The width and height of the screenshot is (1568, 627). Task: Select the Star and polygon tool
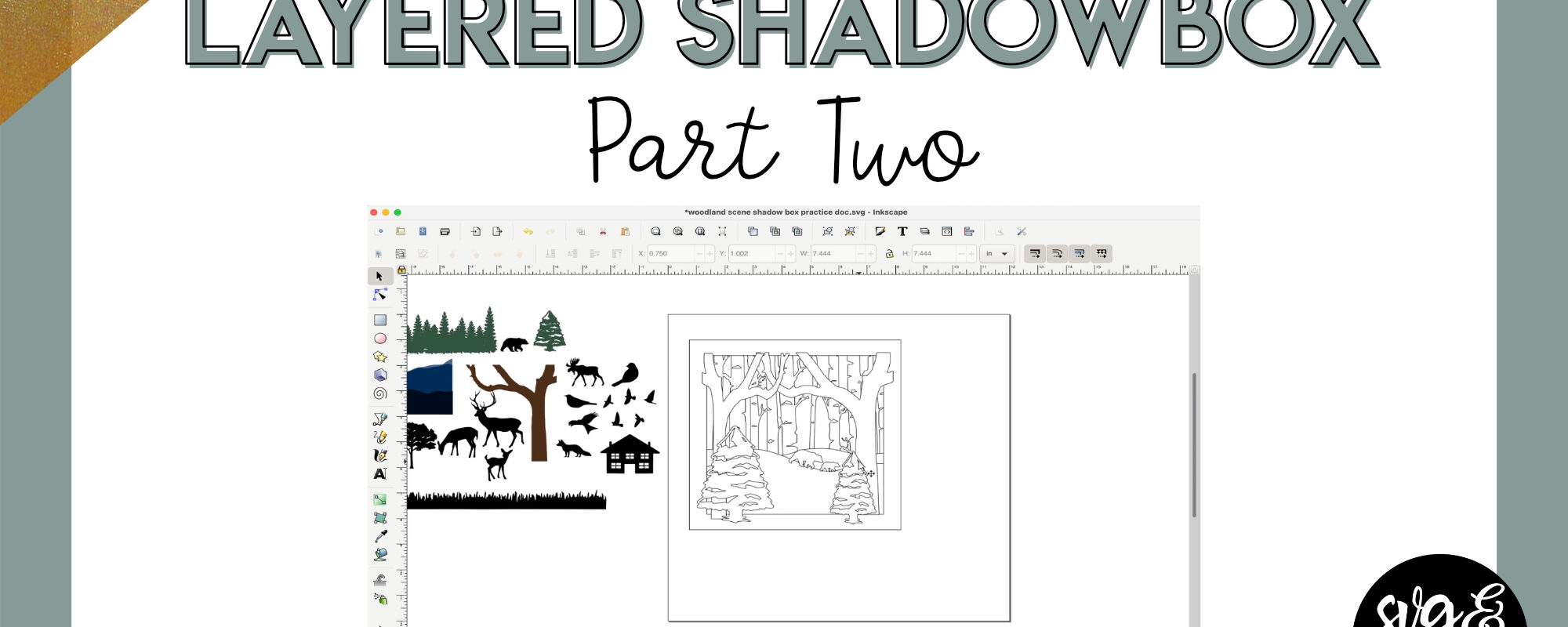pyautogui.click(x=380, y=357)
